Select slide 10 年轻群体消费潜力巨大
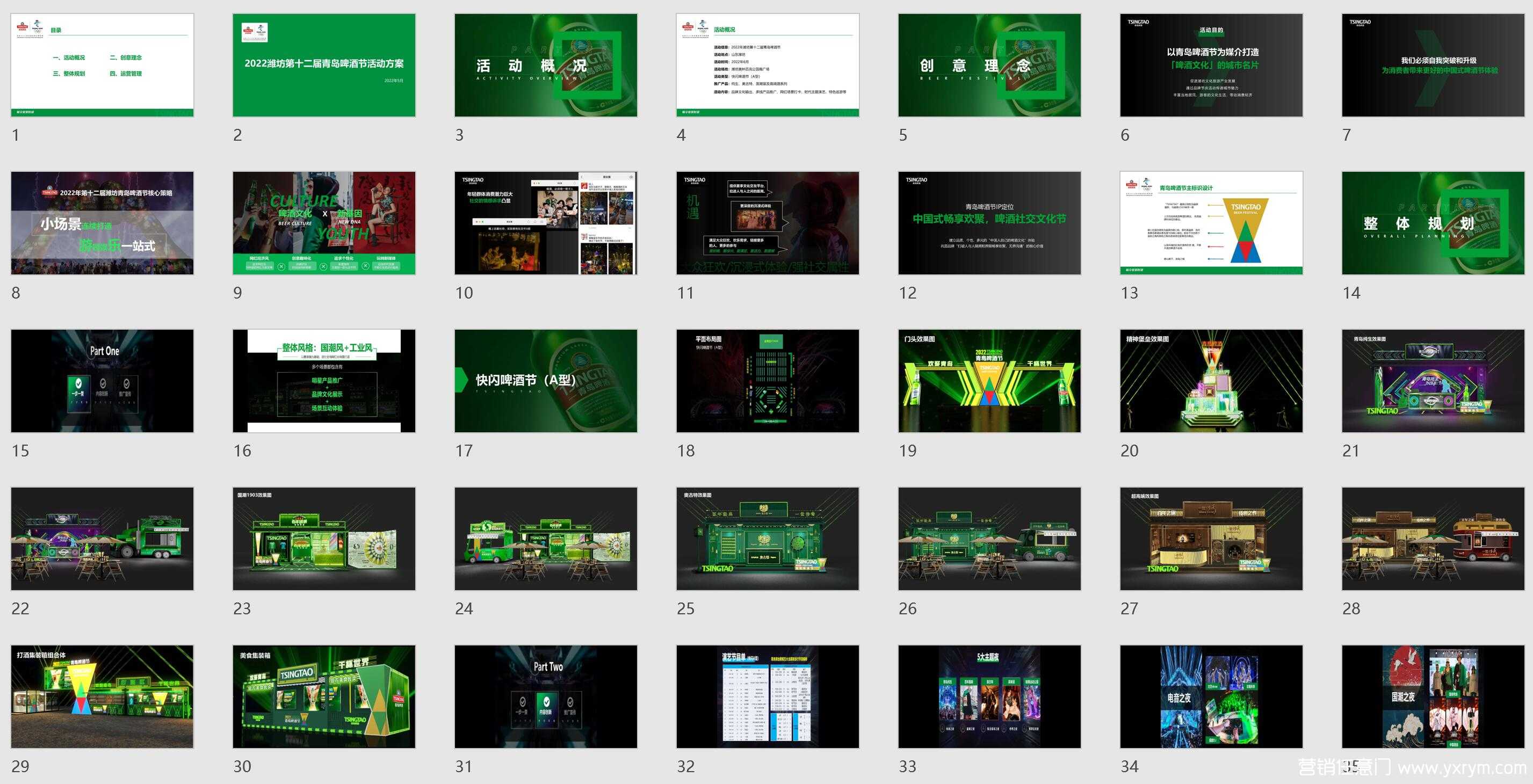The width and height of the screenshot is (1533, 784). pyautogui.click(x=546, y=223)
